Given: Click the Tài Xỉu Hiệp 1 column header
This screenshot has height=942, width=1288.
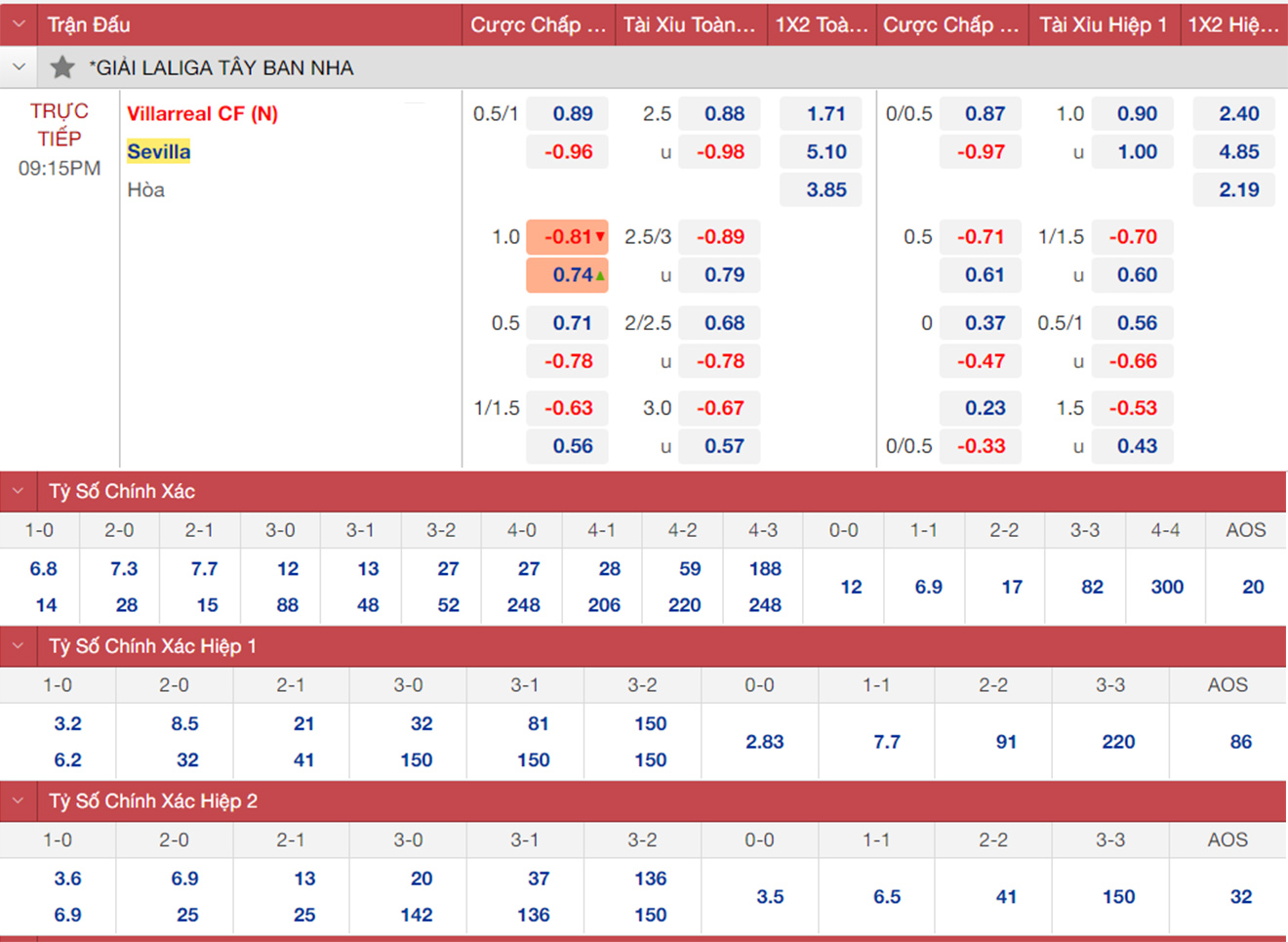Looking at the screenshot, I should pyautogui.click(x=1103, y=24).
